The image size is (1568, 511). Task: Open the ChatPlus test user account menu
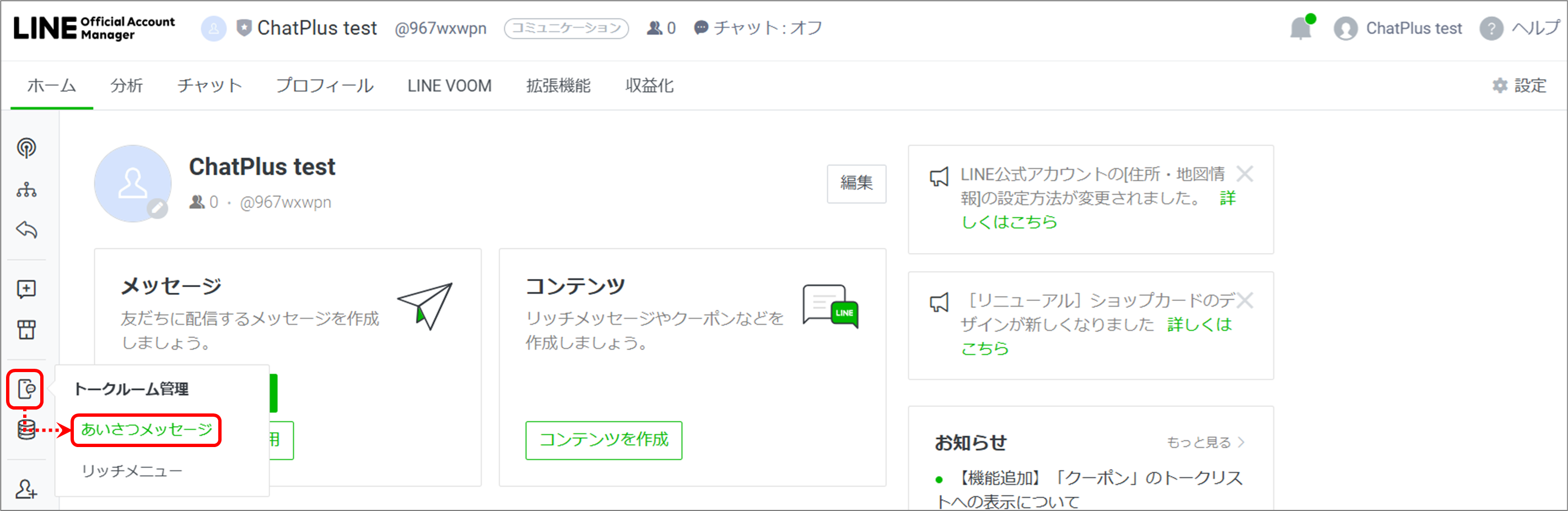[1398, 29]
